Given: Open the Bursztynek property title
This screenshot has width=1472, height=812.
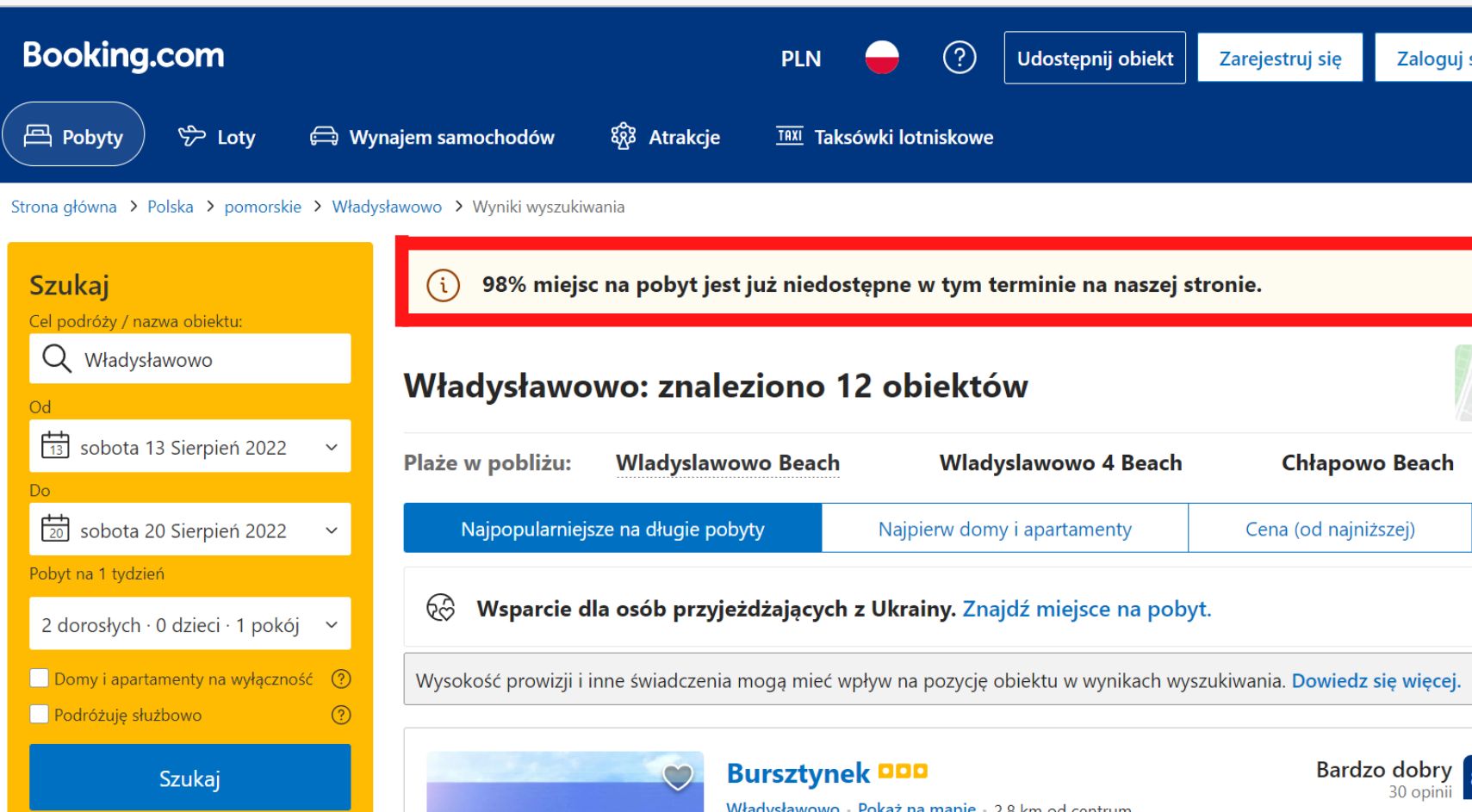Looking at the screenshot, I should 798,773.
